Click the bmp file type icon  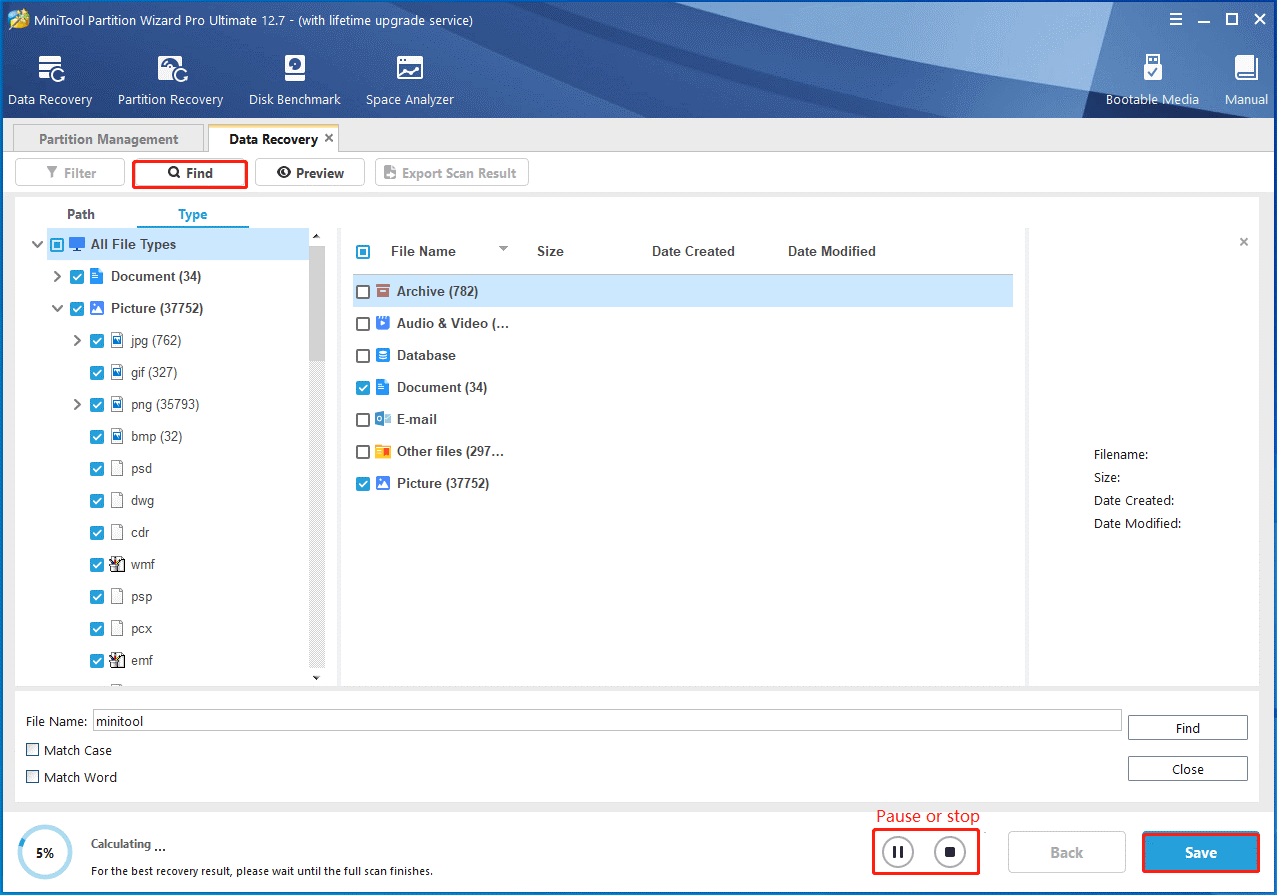coord(117,436)
